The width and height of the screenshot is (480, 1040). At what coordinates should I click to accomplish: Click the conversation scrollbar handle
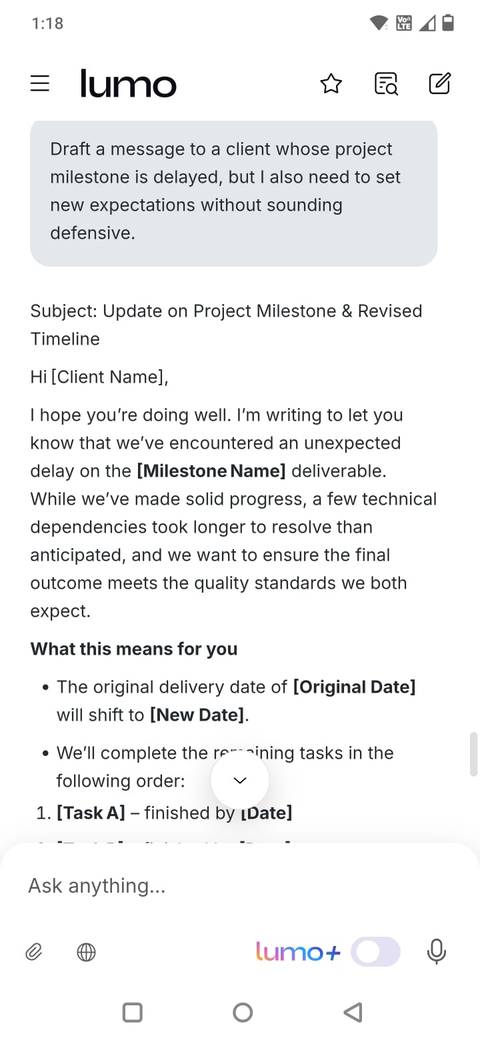[473, 753]
